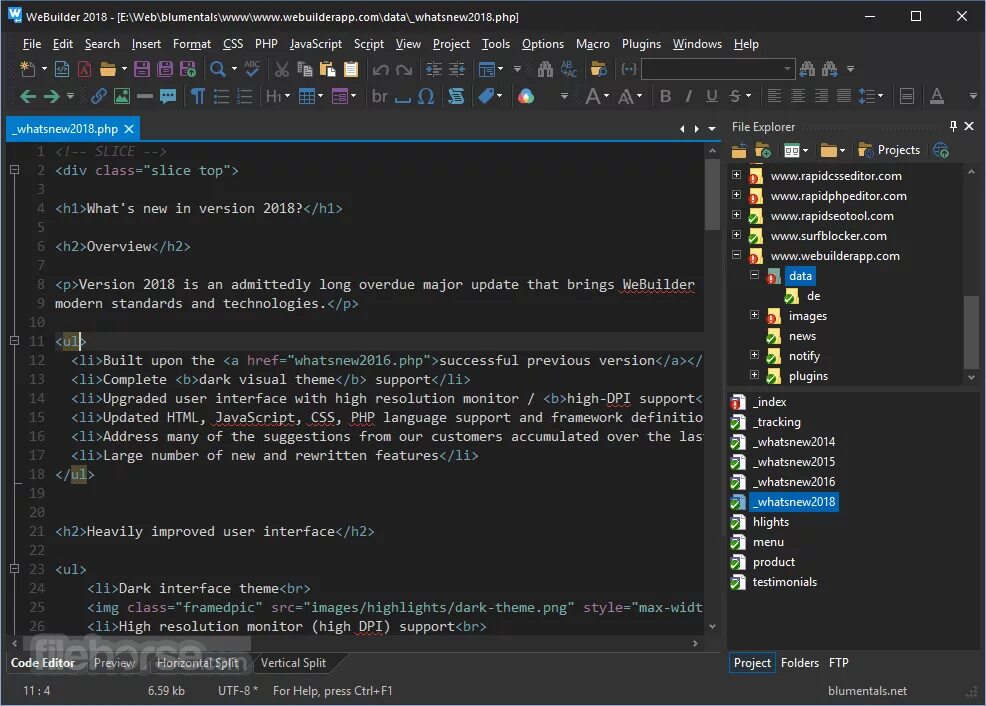Image resolution: width=986 pixels, height=706 pixels.
Task: Click the file tree scrollbar thumb
Action: click(x=972, y=331)
